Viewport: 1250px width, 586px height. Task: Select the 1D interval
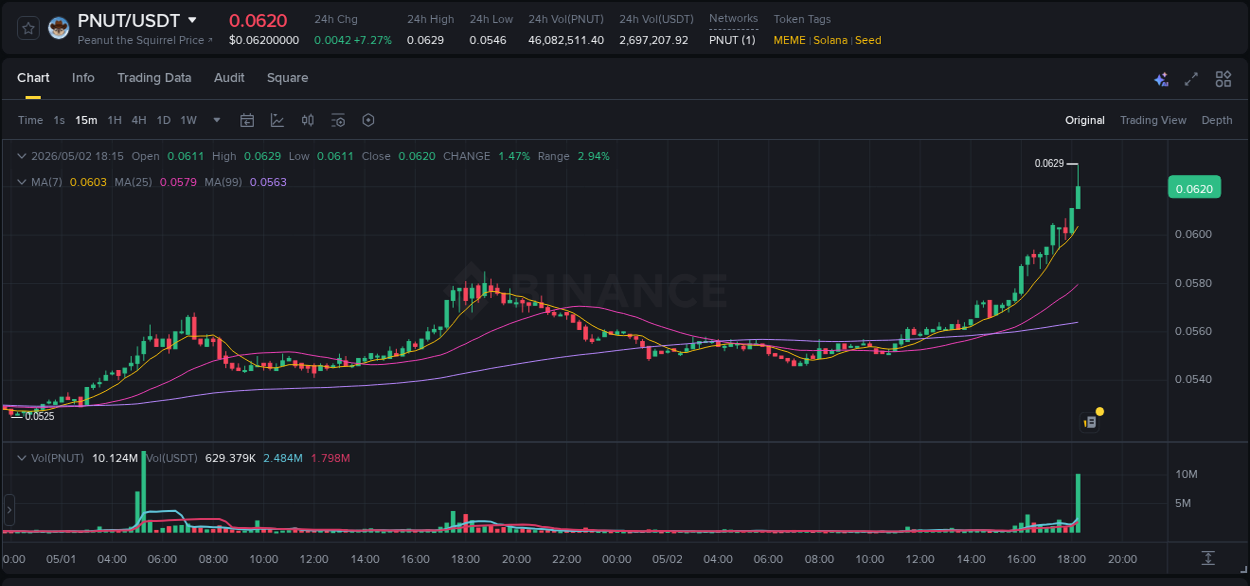pos(163,120)
